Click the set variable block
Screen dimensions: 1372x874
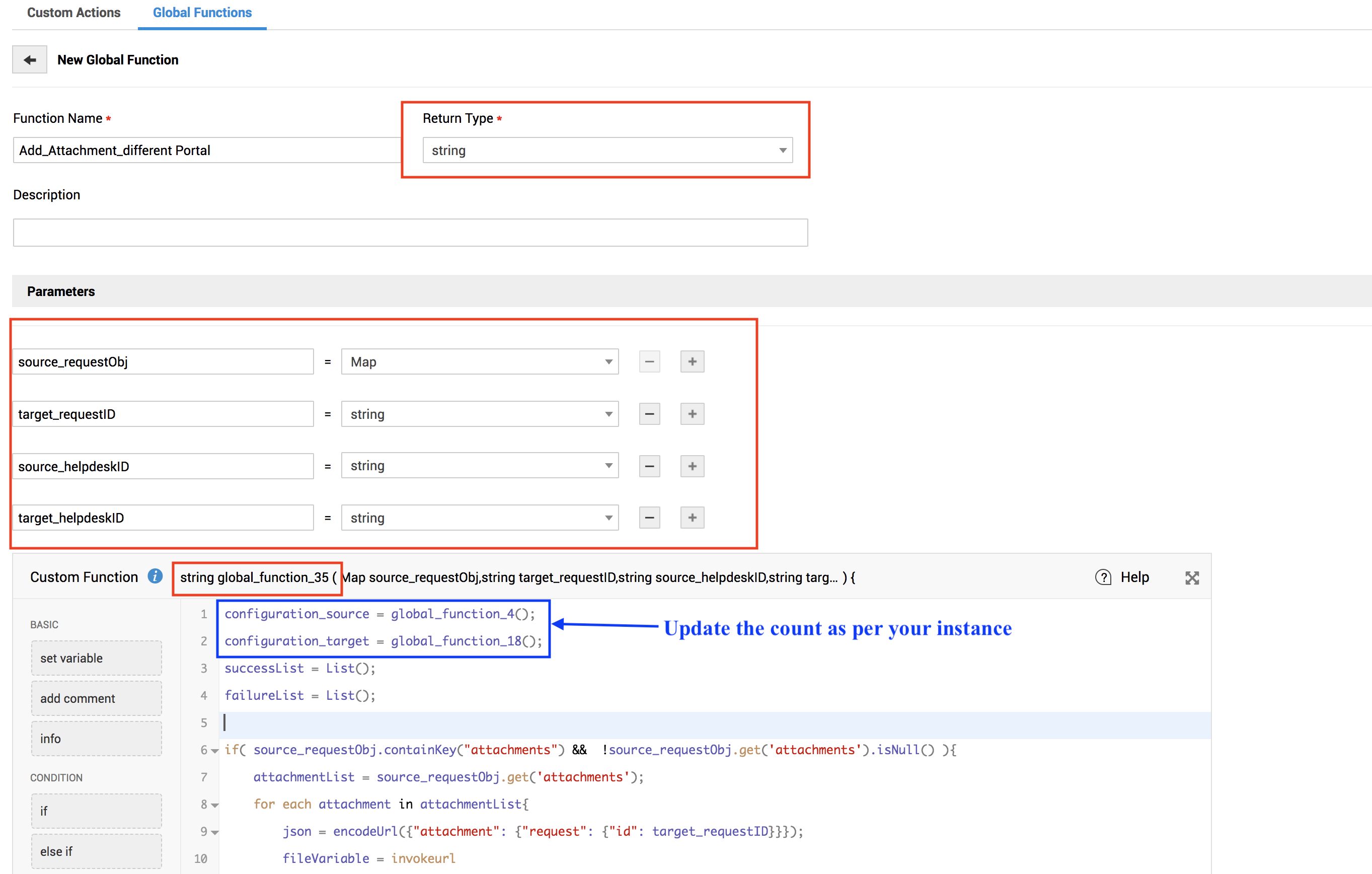coord(96,658)
